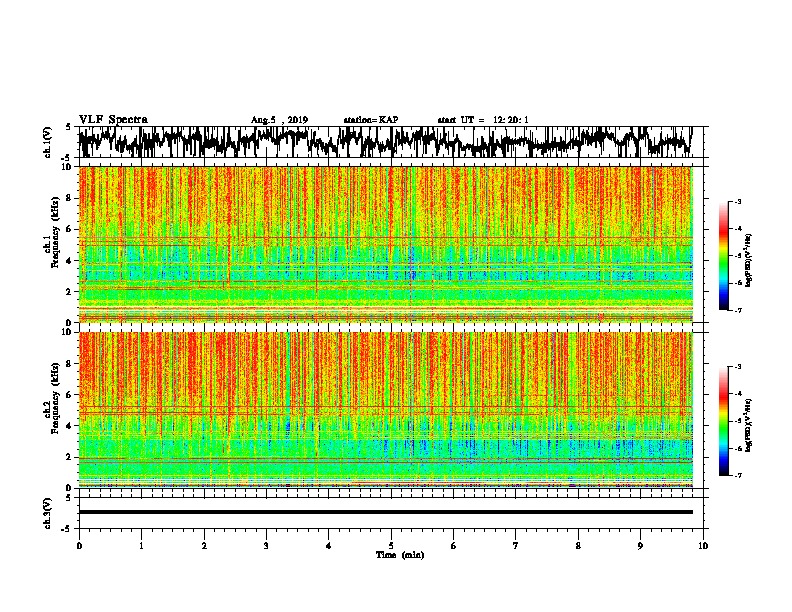Image resolution: width=792 pixels, height=612 pixels.
Task: Click the "10" tick label on time axis
Action: pos(703,546)
